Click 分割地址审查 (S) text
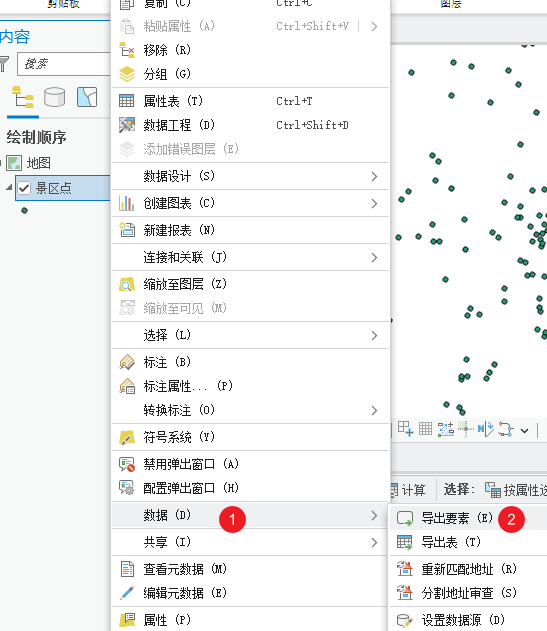 (x=469, y=593)
